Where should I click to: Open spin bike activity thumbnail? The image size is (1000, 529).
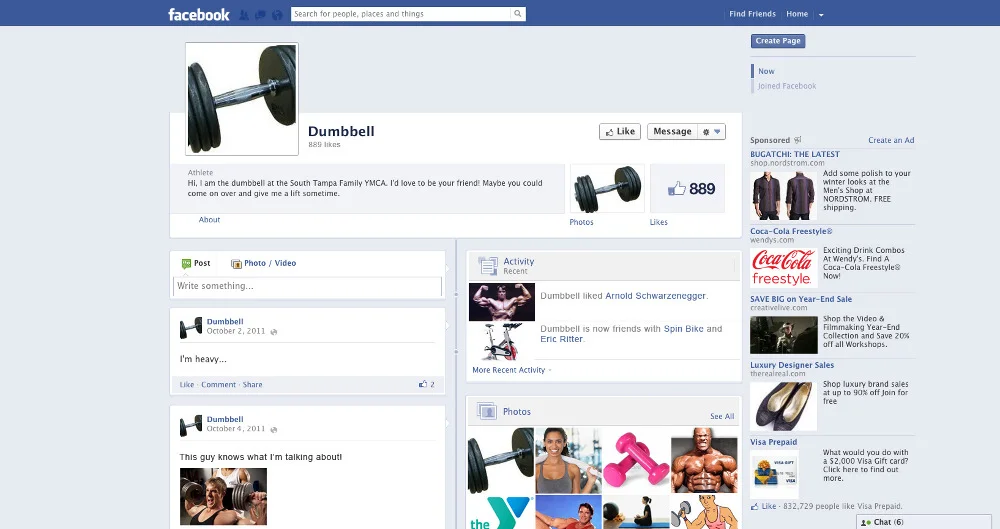tap(502, 342)
